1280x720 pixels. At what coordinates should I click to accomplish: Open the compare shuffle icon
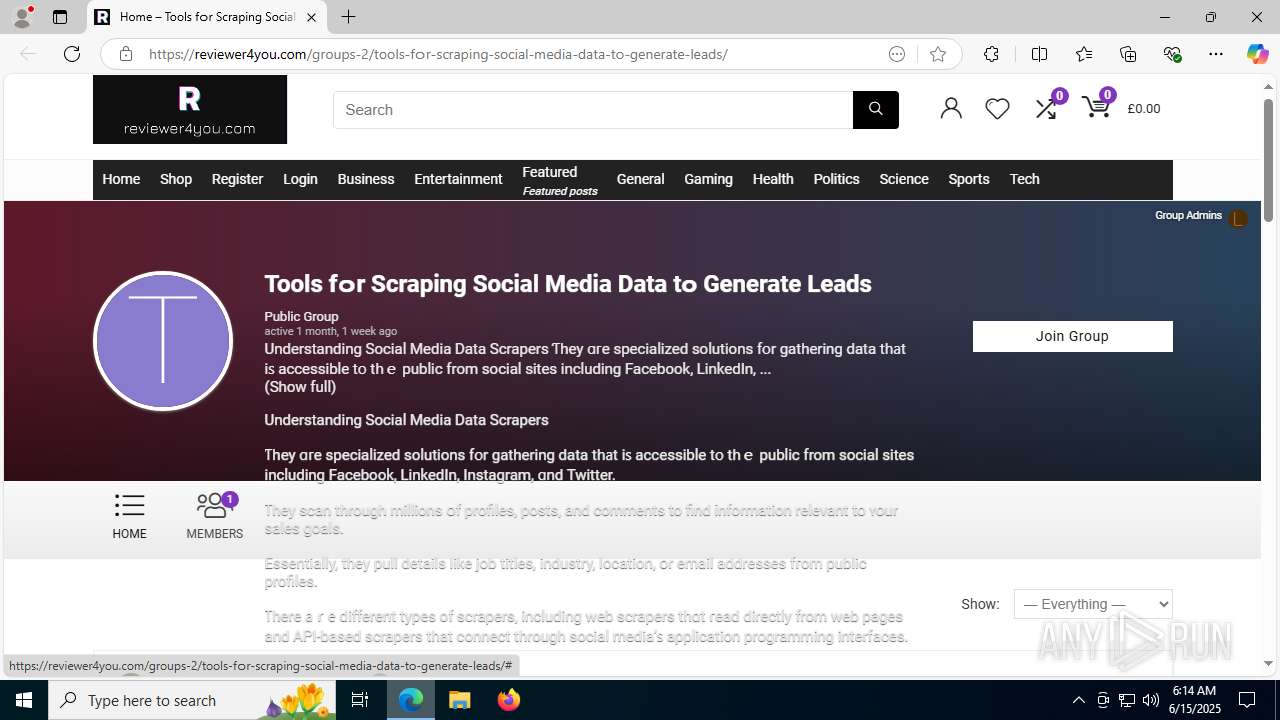point(1046,109)
